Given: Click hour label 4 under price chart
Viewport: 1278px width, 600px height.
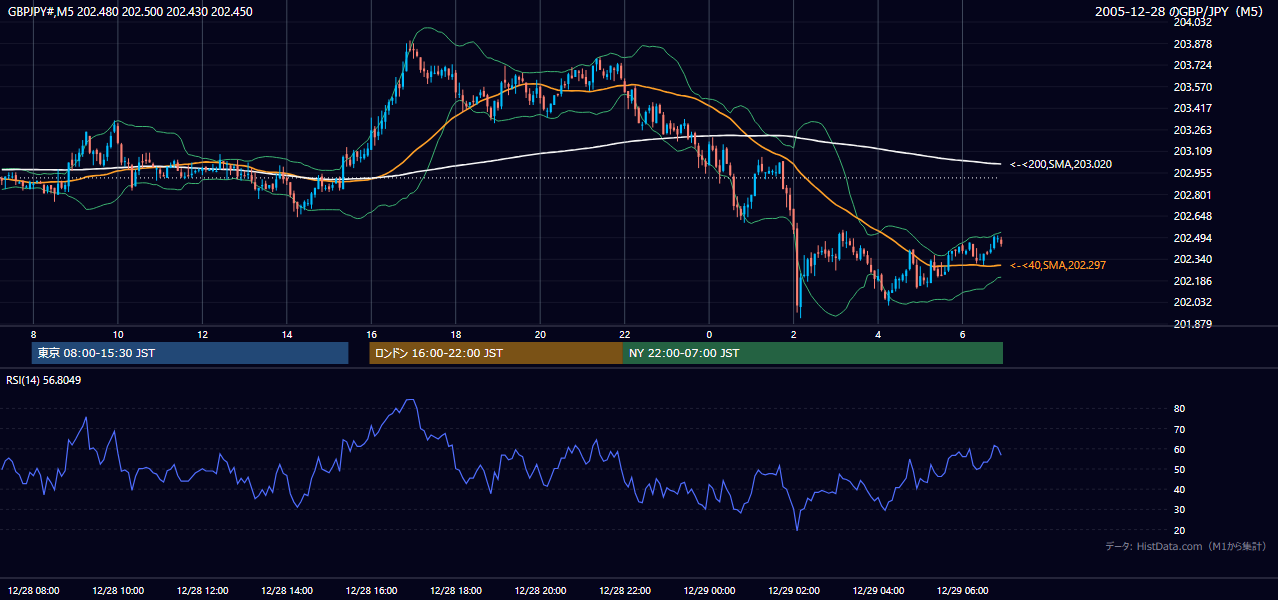Looking at the screenshot, I should pyautogui.click(x=878, y=334).
